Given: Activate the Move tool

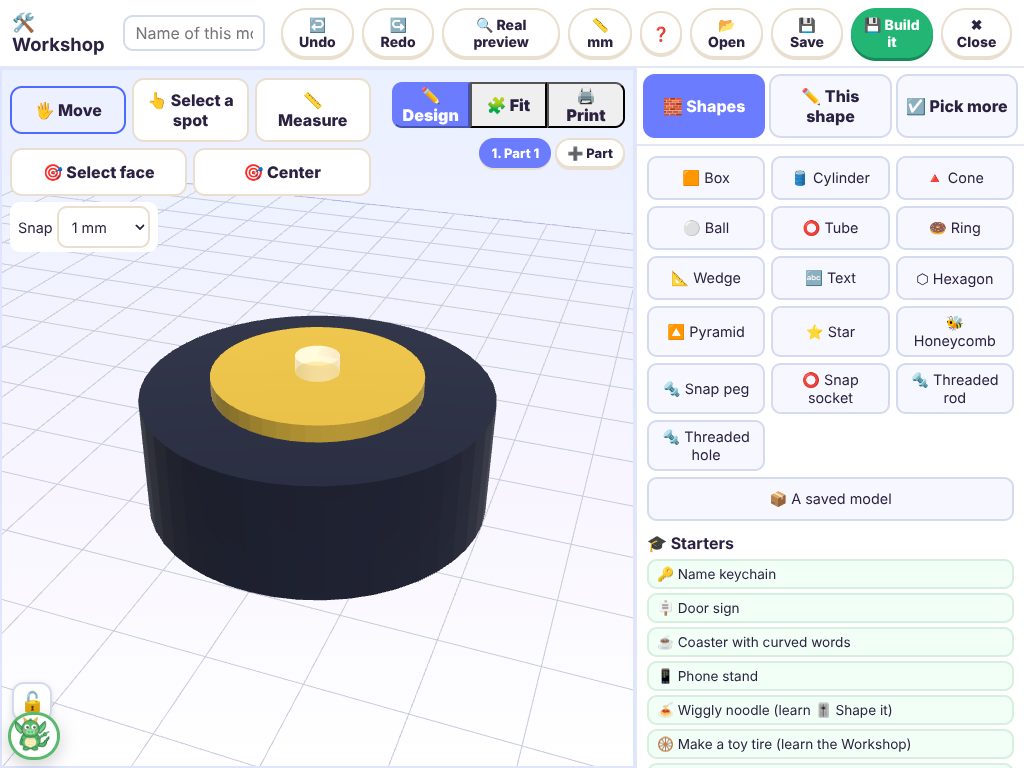Looking at the screenshot, I should coord(68,110).
